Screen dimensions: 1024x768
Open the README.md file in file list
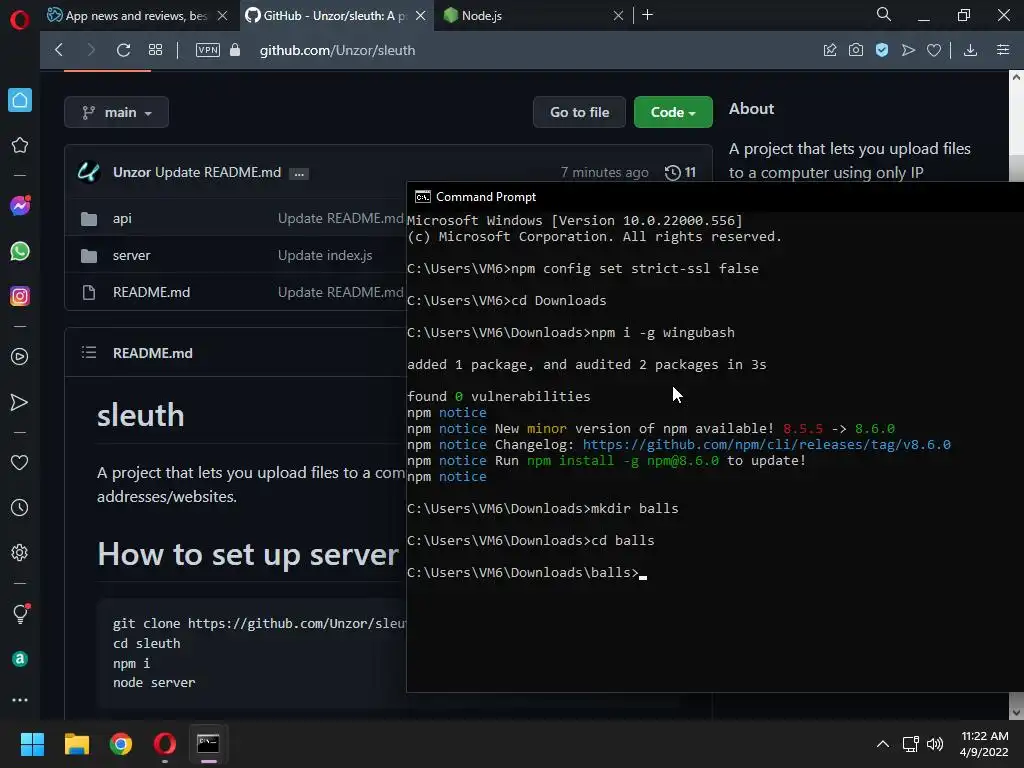point(152,293)
